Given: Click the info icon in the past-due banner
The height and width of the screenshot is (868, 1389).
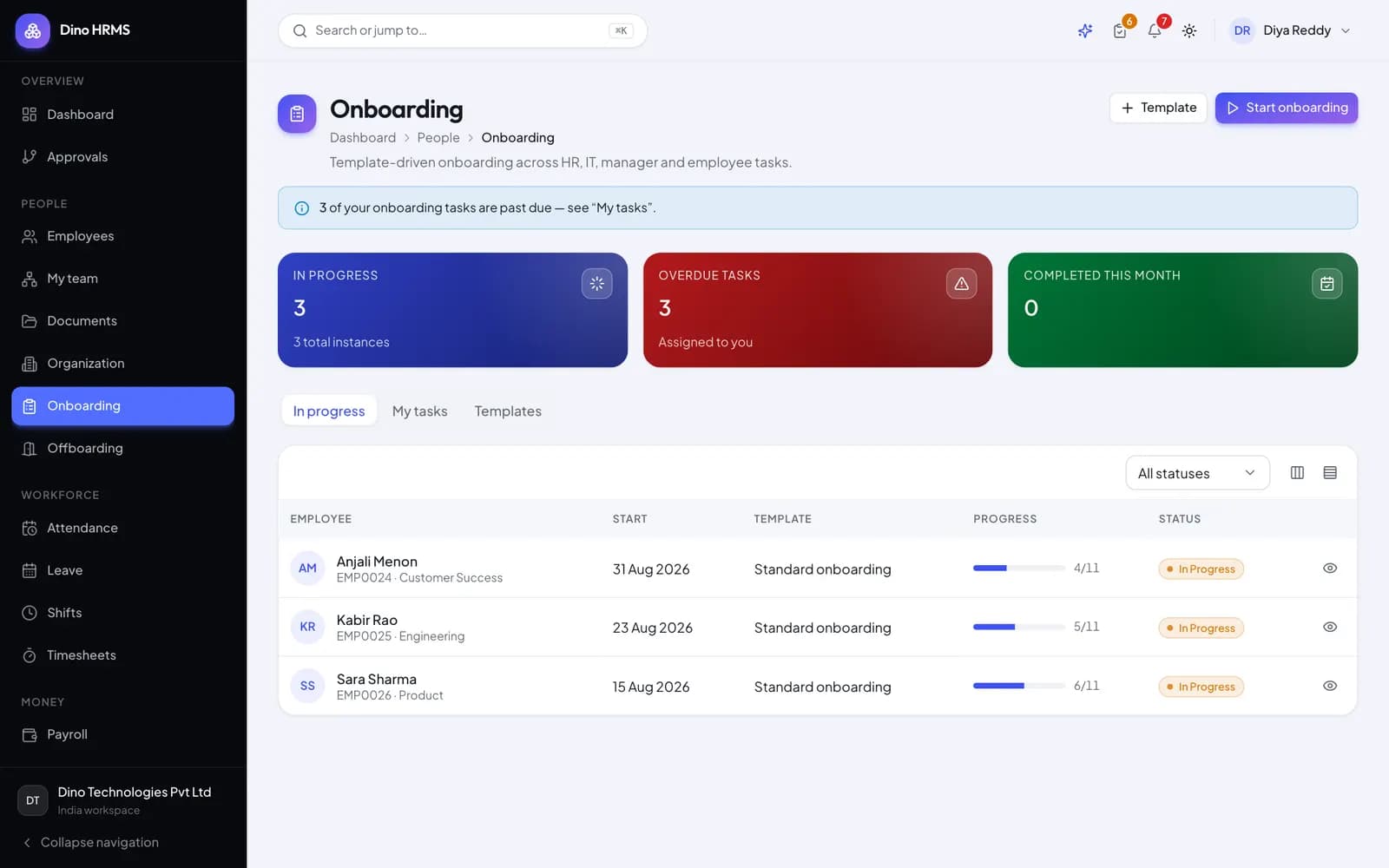Looking at the screenshot, I should coord(302,208).
